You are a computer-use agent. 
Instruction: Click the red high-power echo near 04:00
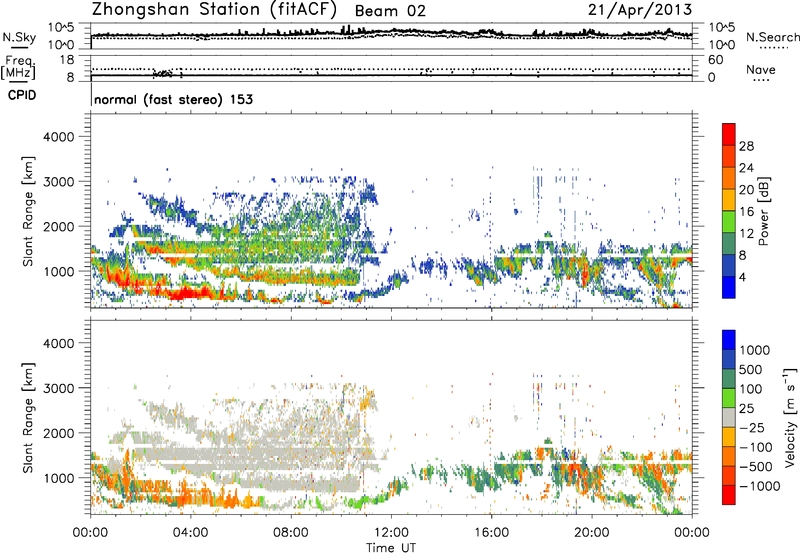point(189,293)
